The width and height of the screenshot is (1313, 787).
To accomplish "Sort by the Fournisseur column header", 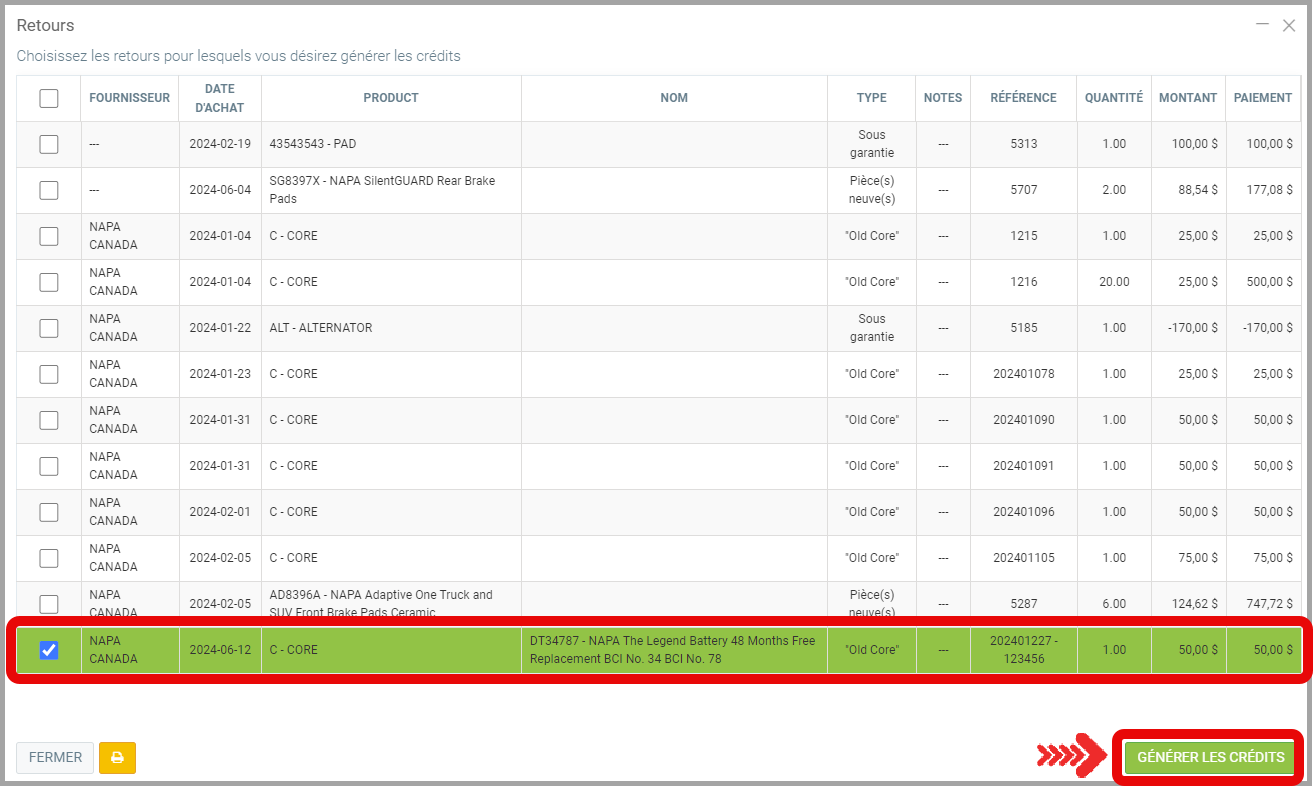I will coord(129,98).
